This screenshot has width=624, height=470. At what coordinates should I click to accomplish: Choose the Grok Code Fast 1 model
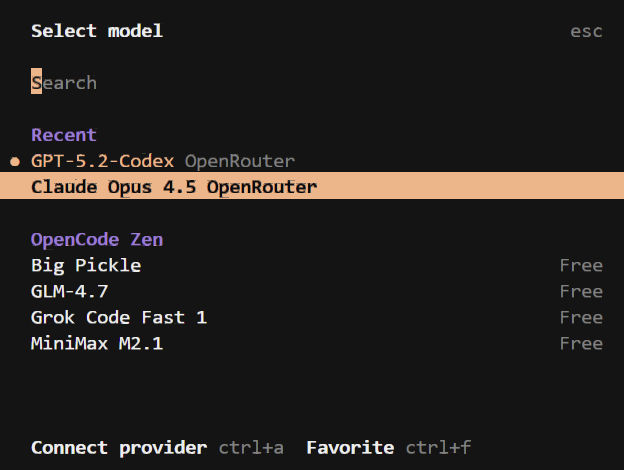coord(119,317)
